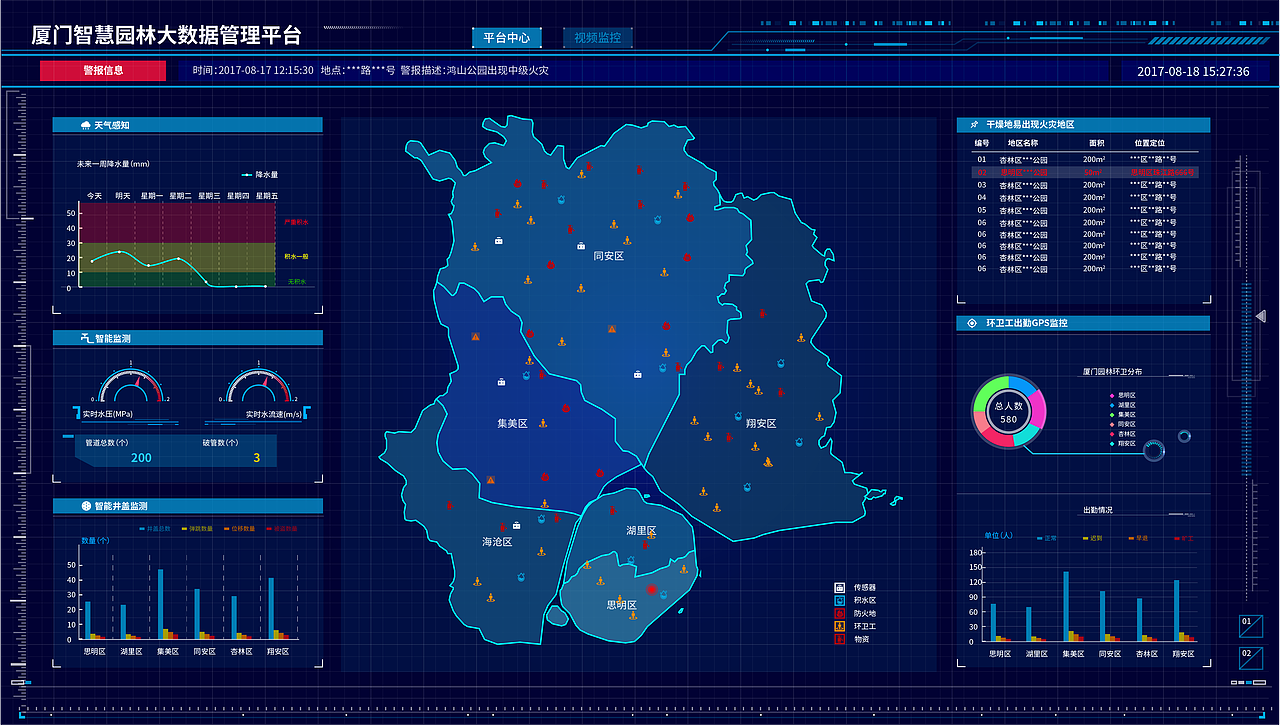Select the 集美区 label on map
1280x725 pixels.
512,423
